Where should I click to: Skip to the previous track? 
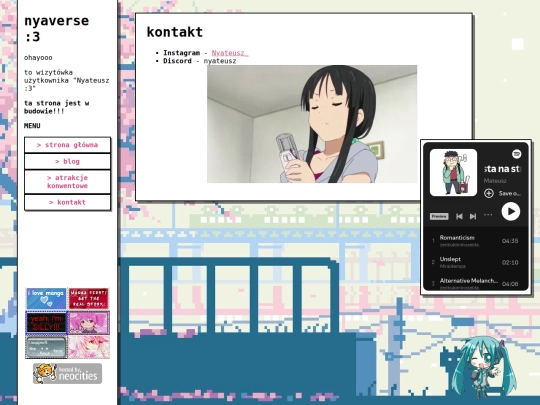pos(459,216)
